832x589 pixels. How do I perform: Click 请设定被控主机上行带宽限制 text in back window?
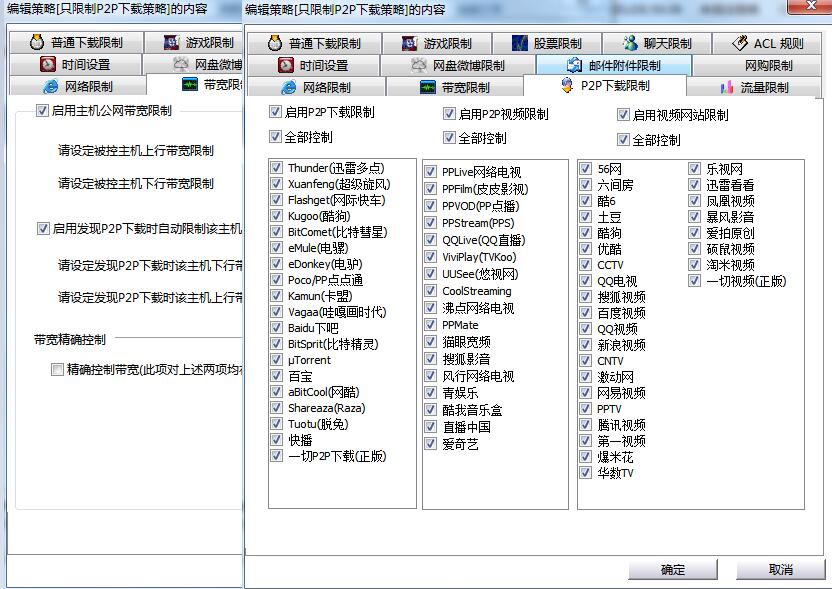click(x=136, y=151)
